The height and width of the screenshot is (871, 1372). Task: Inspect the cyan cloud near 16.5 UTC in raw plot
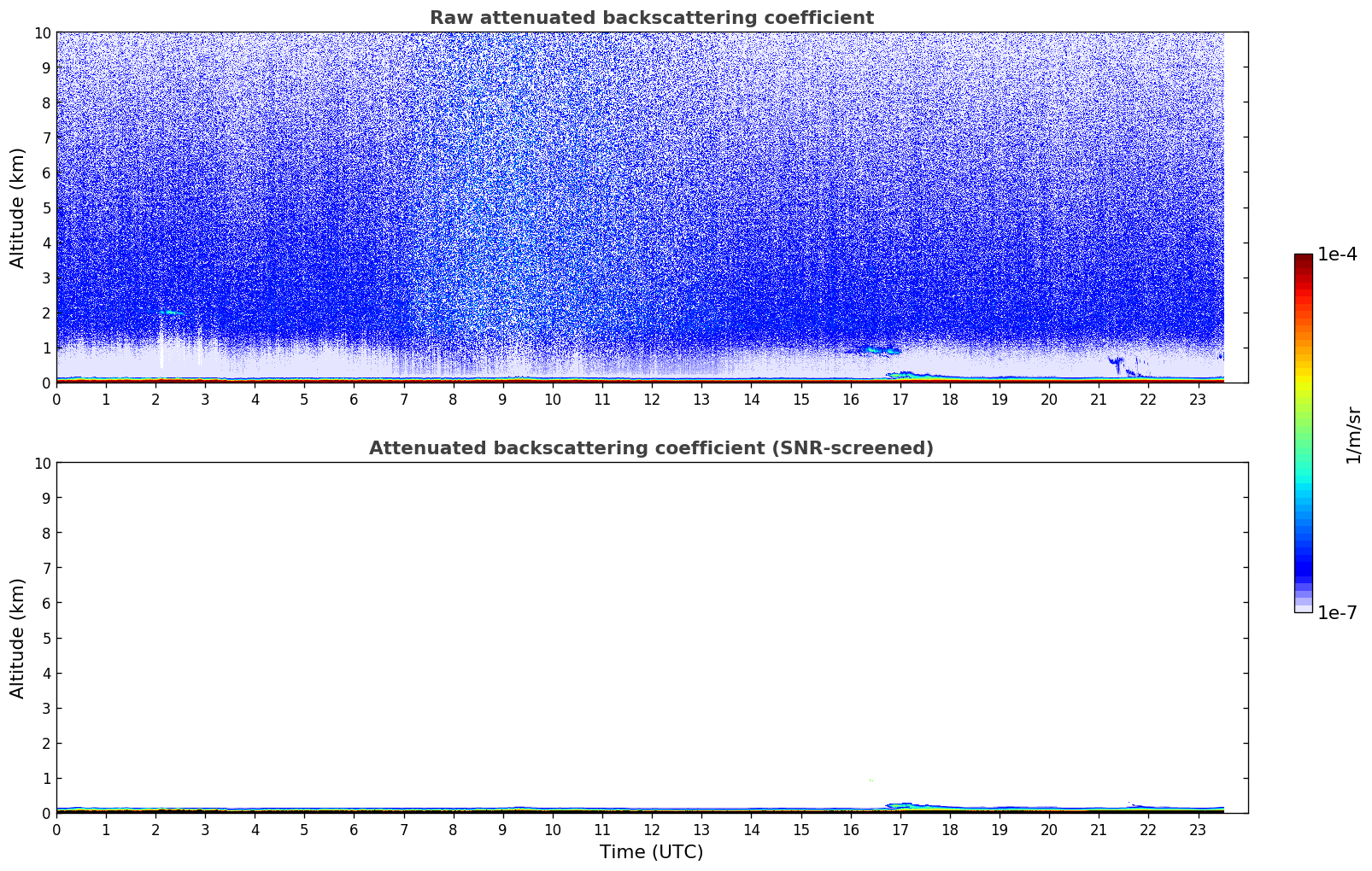876,350
